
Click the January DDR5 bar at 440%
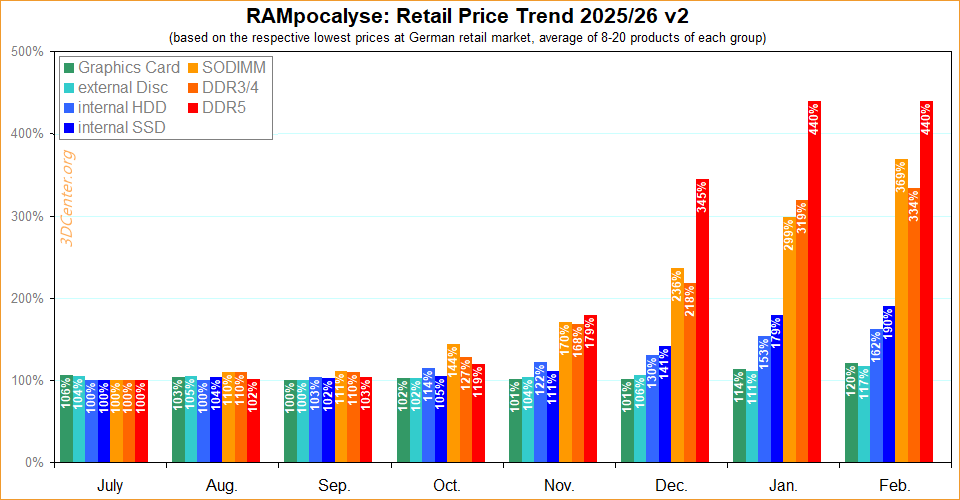pyautogui.click(x=814, y=290)
